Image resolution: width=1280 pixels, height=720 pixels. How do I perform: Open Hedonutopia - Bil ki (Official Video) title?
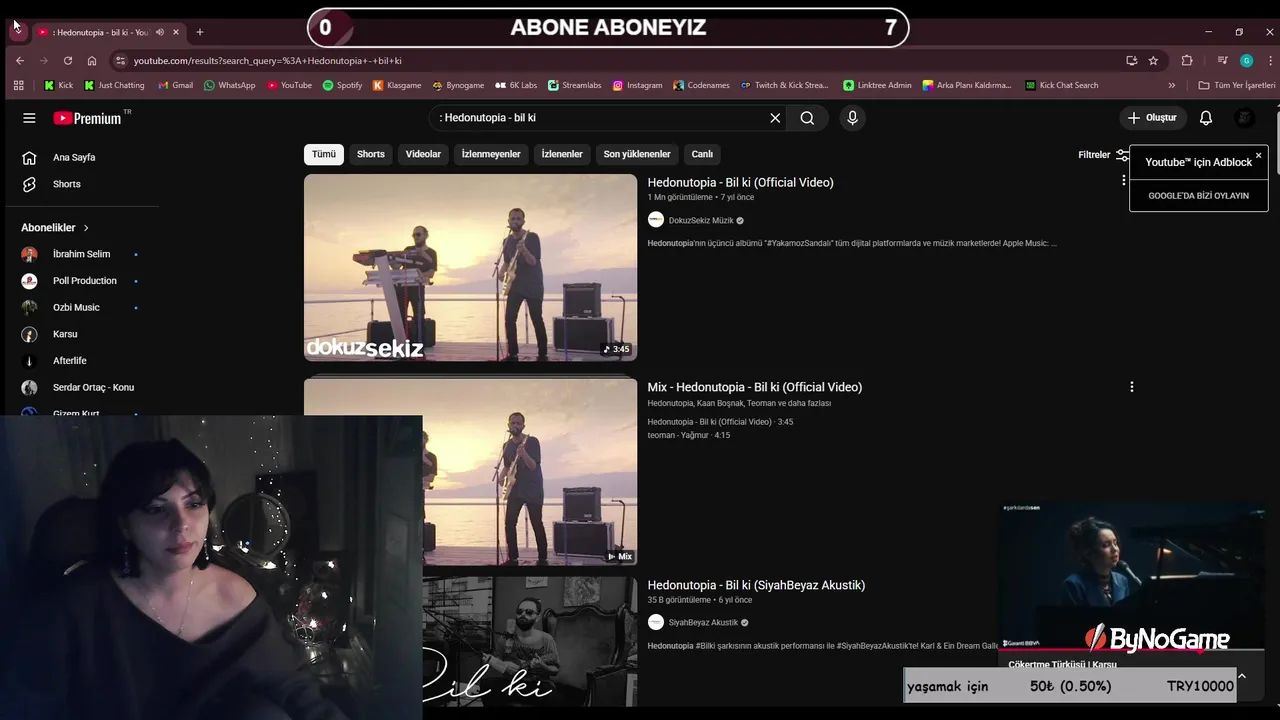pyautogui.click(x=740, y=182)
